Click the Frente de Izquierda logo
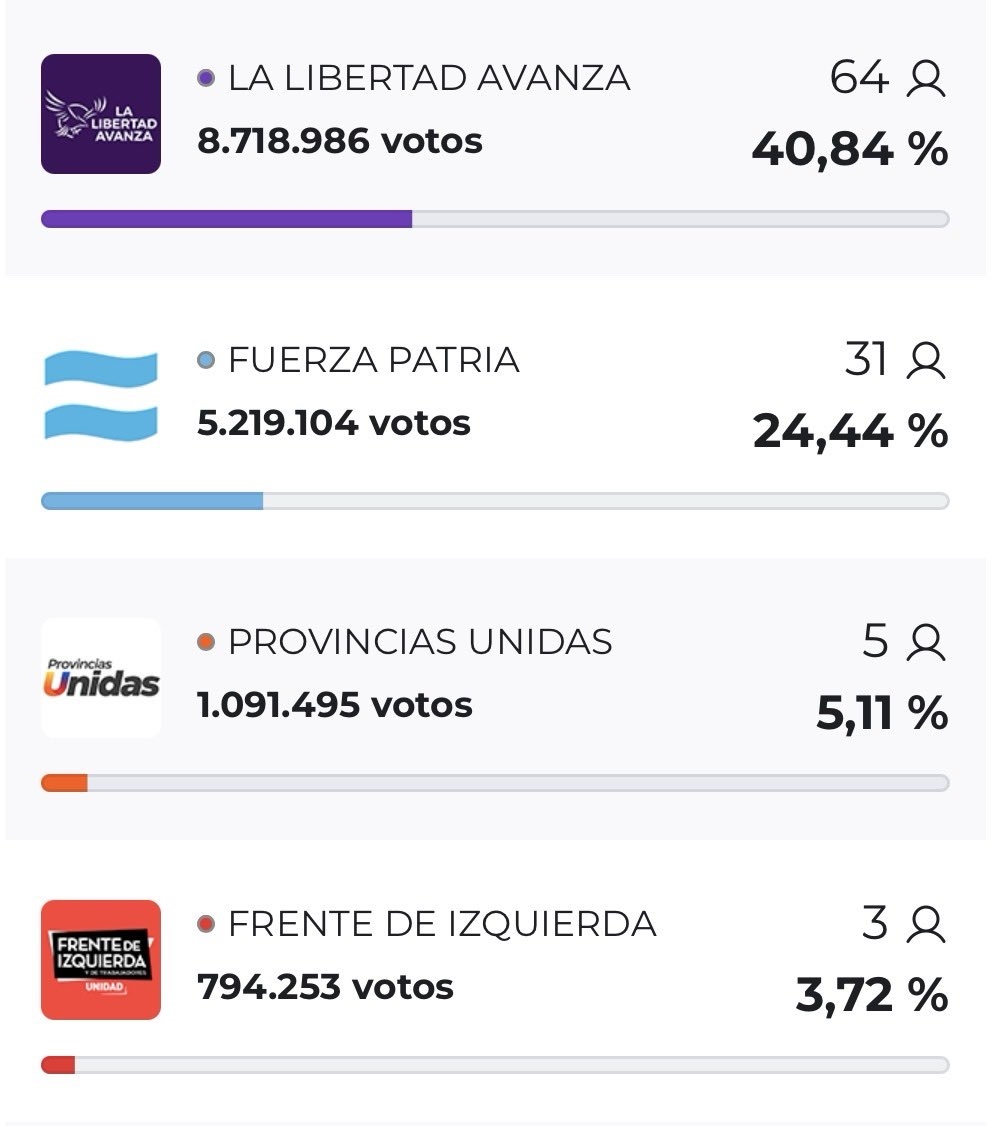 pos(101,960)
